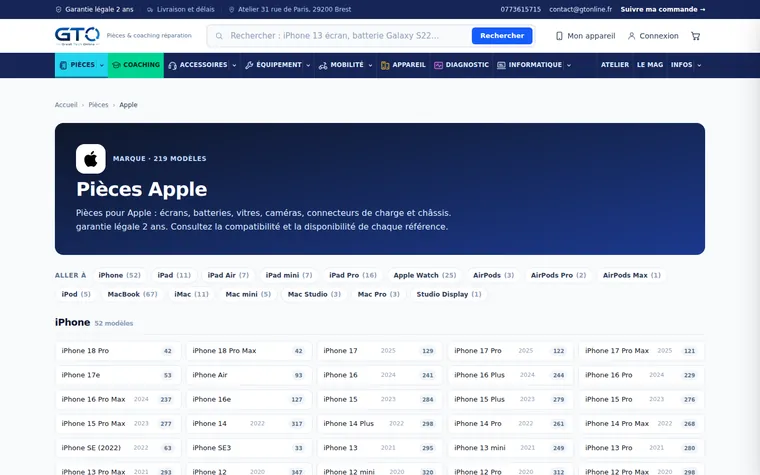Jump to the AirPods Max (1) chip
The width and height of the screenshot is (760, 475).
632,275
